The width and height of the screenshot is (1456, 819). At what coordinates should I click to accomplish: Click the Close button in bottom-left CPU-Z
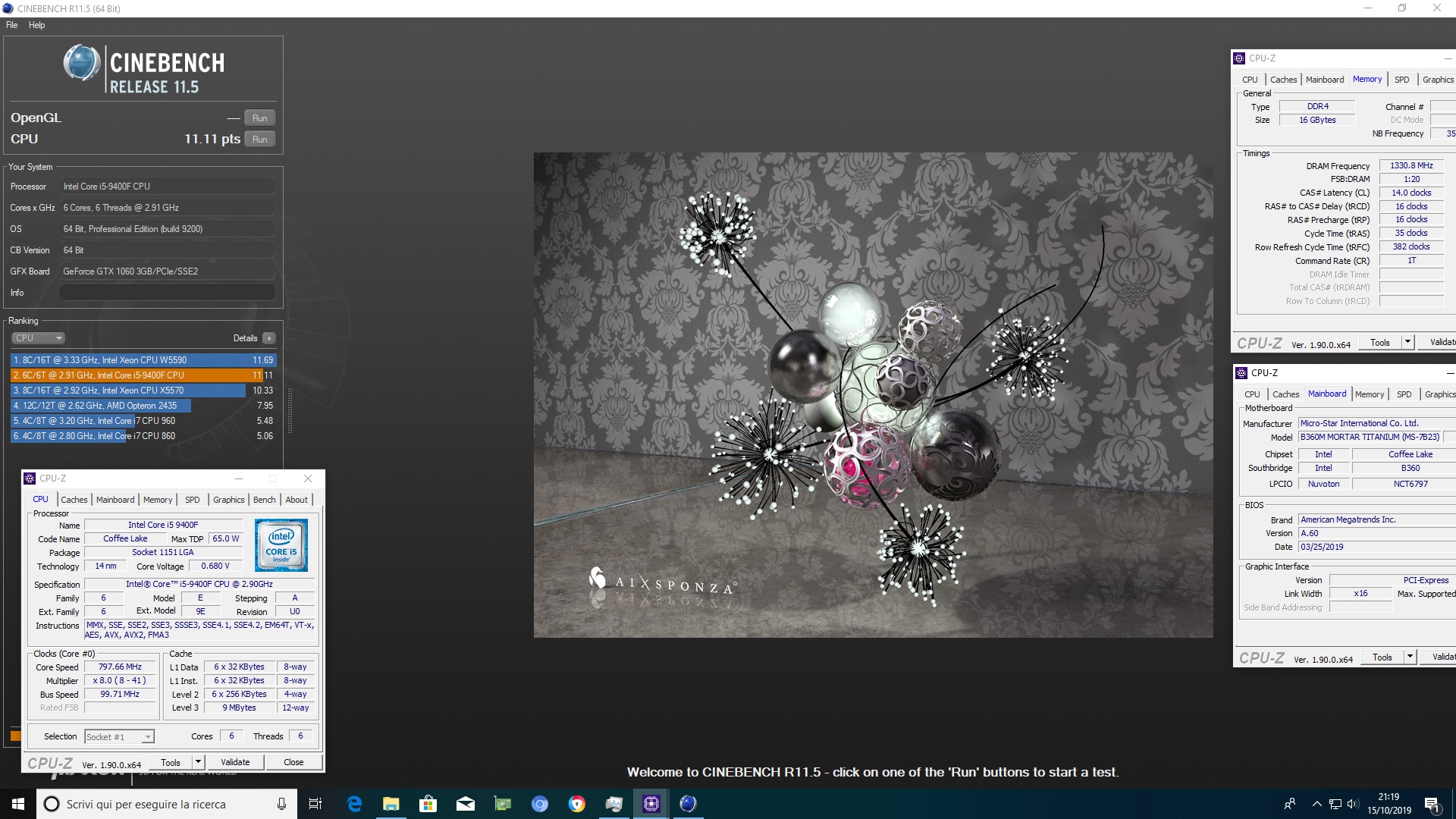pos(293,763)
